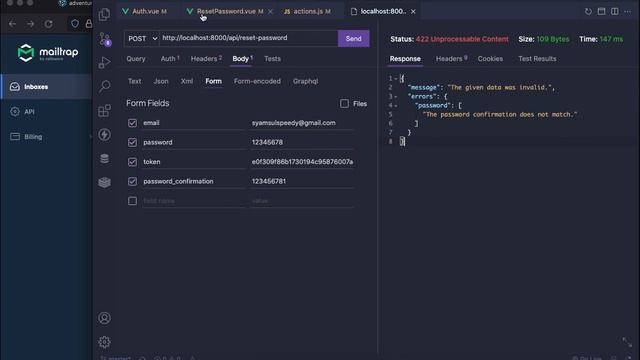Enable the Files checkbox
The height and width of the screenshot is (360, 640).
[x=344, y=104]
